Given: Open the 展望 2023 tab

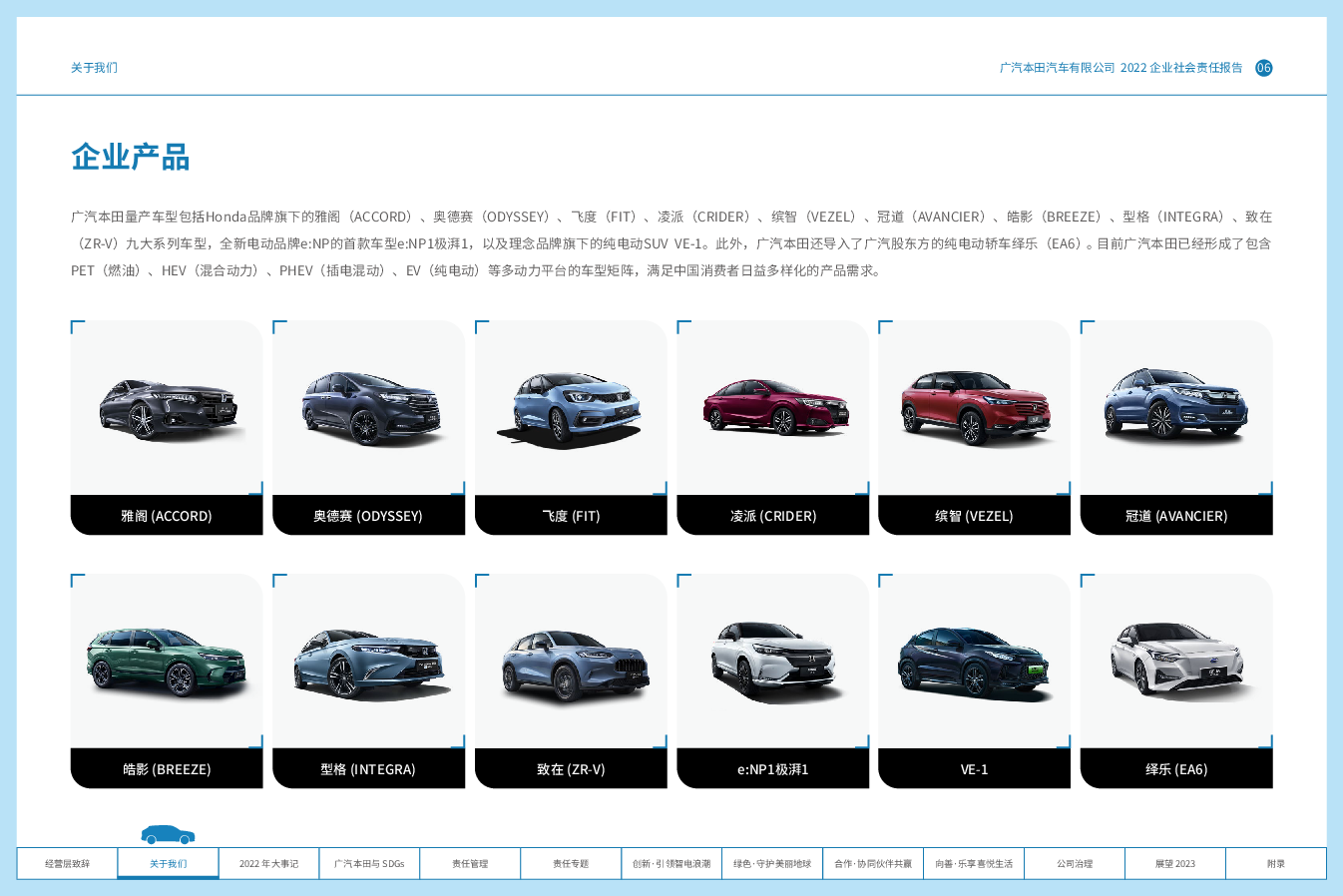Looking at the screenshot, I should 1175,864.
